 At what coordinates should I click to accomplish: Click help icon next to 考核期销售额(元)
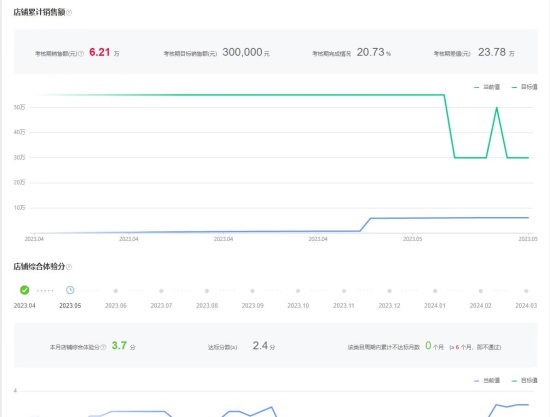[81, 54]
